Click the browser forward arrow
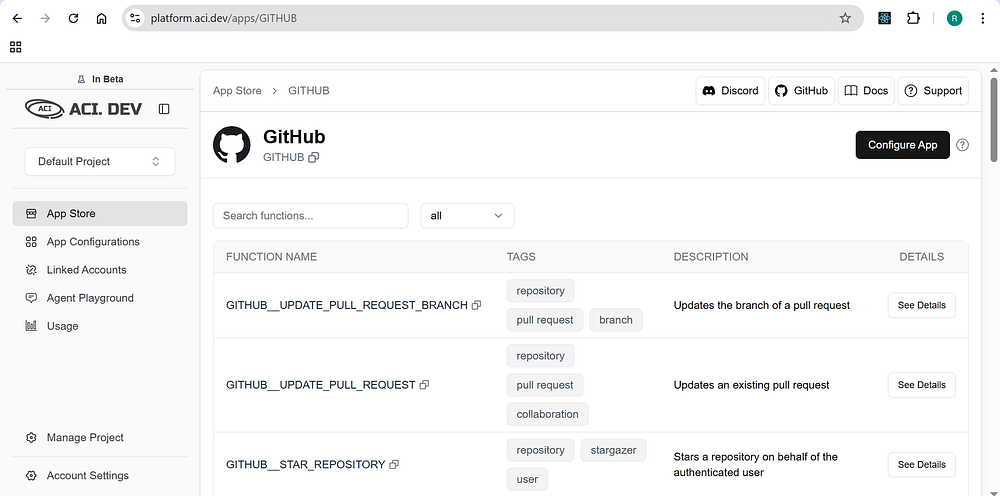 tap(45, 18)
